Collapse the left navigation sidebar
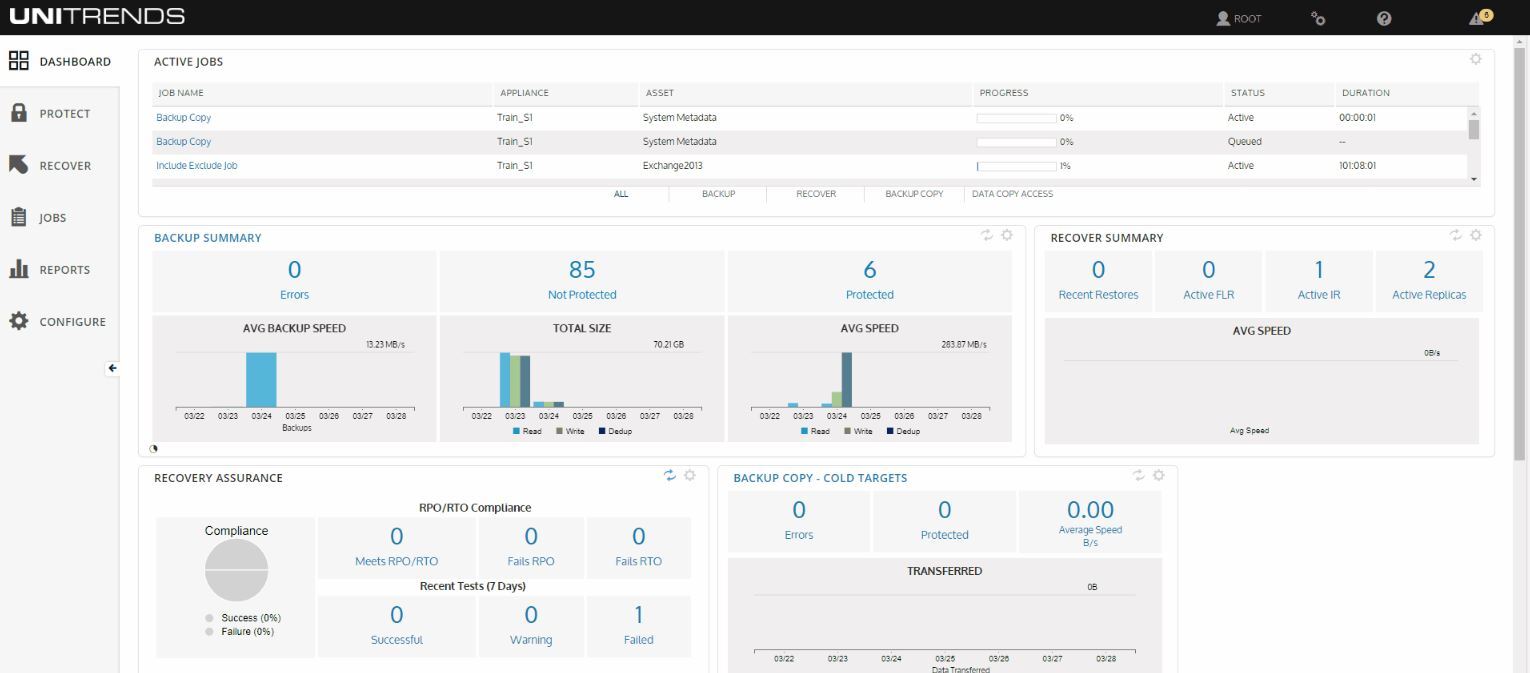The image size is (1530, 673). [x=110, y=369]
